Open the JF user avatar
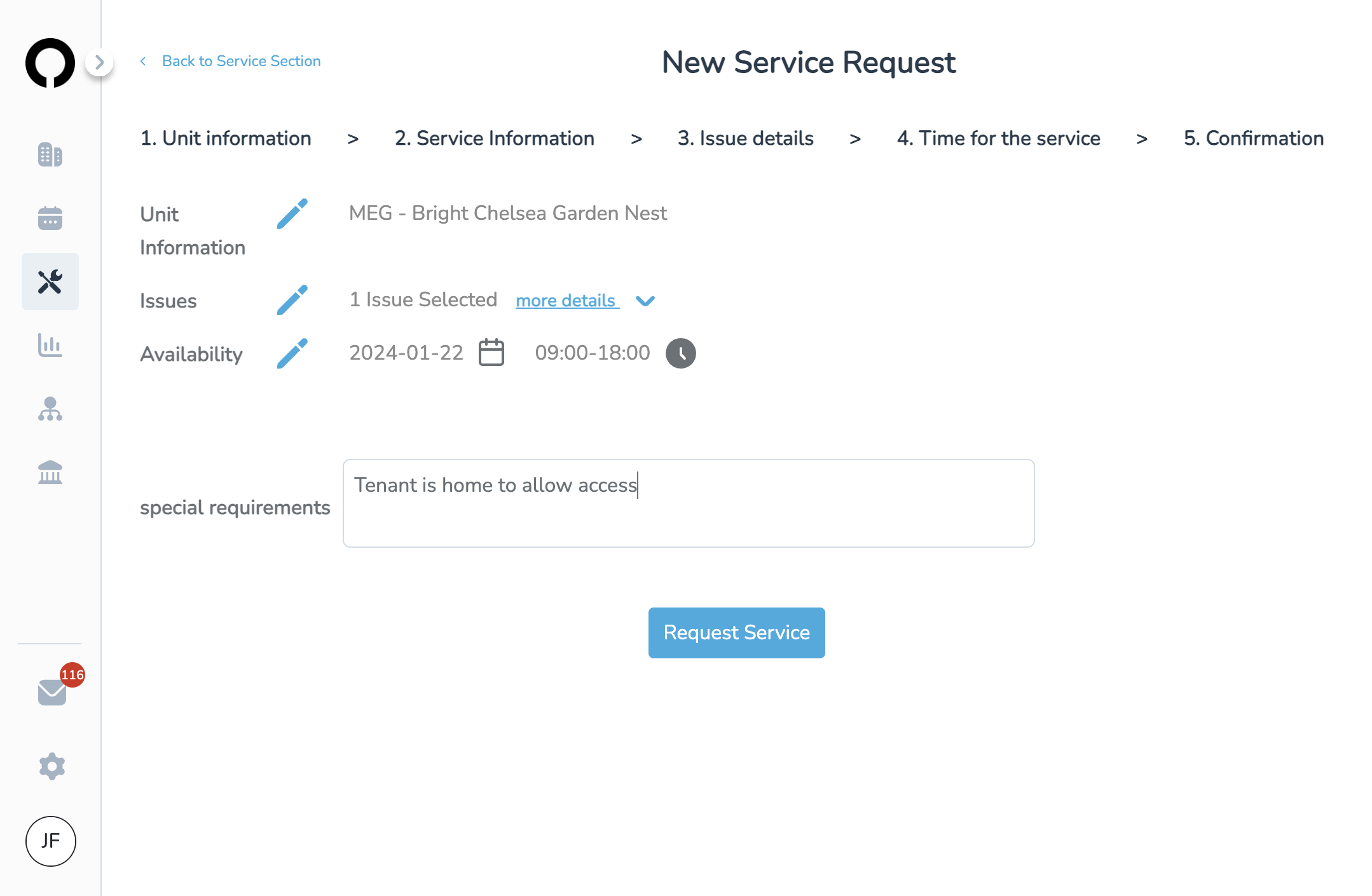This screenshot has height=896, width=1372. click(x=51, y=841)
